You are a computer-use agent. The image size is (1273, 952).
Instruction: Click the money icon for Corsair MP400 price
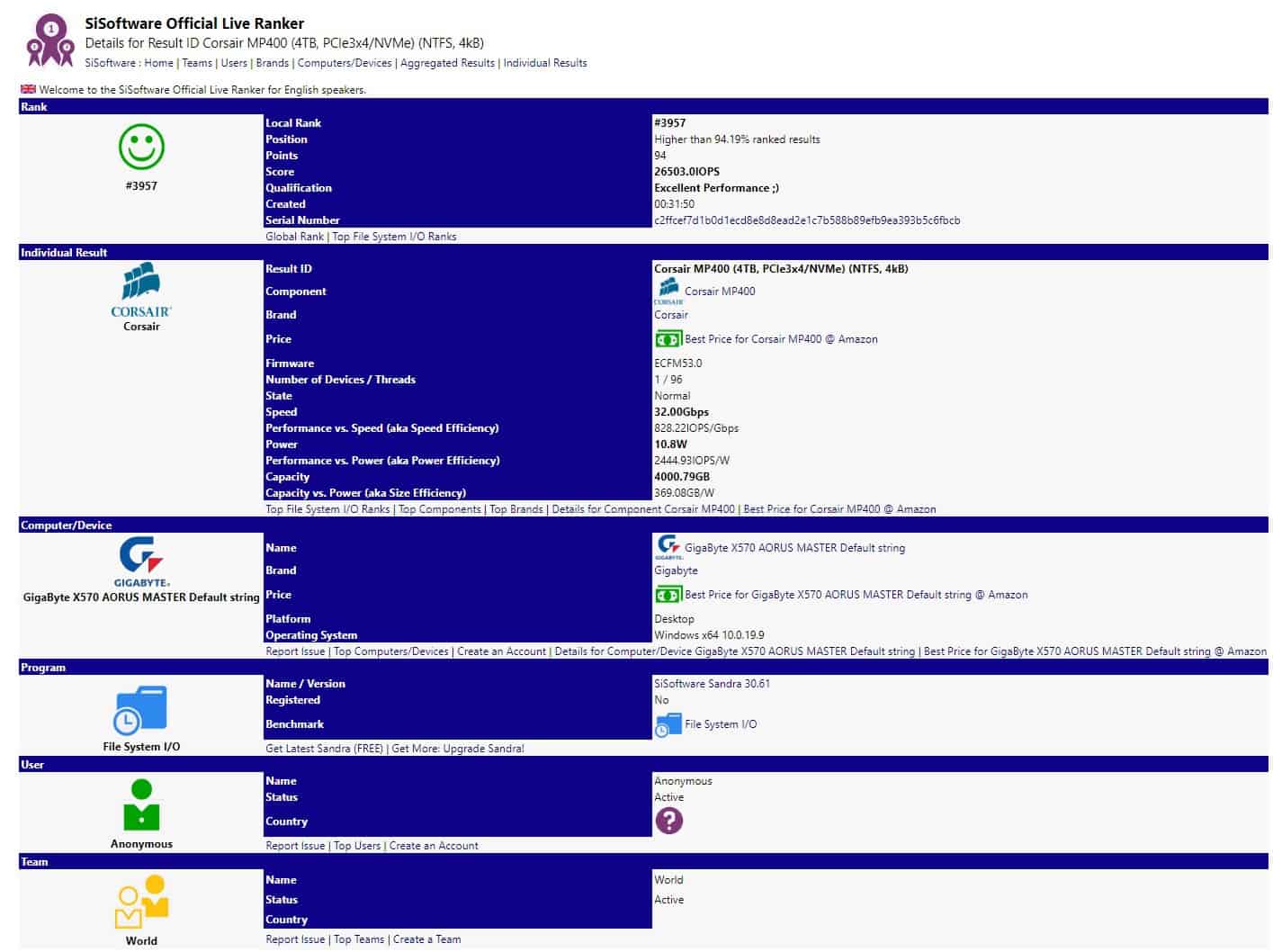(x=668, y=339)
